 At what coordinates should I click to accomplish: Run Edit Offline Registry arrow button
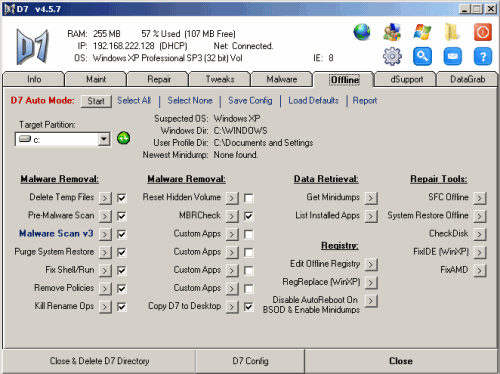[x=371, y=264]
